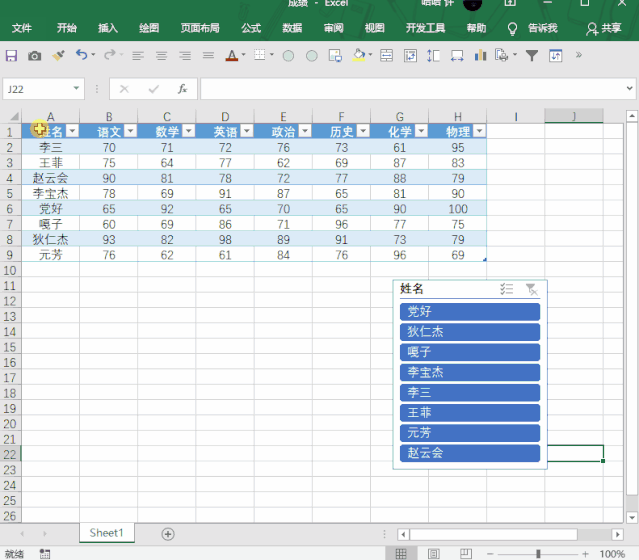
Task: Click the Select All corner triangle
Action: (14, 117)
